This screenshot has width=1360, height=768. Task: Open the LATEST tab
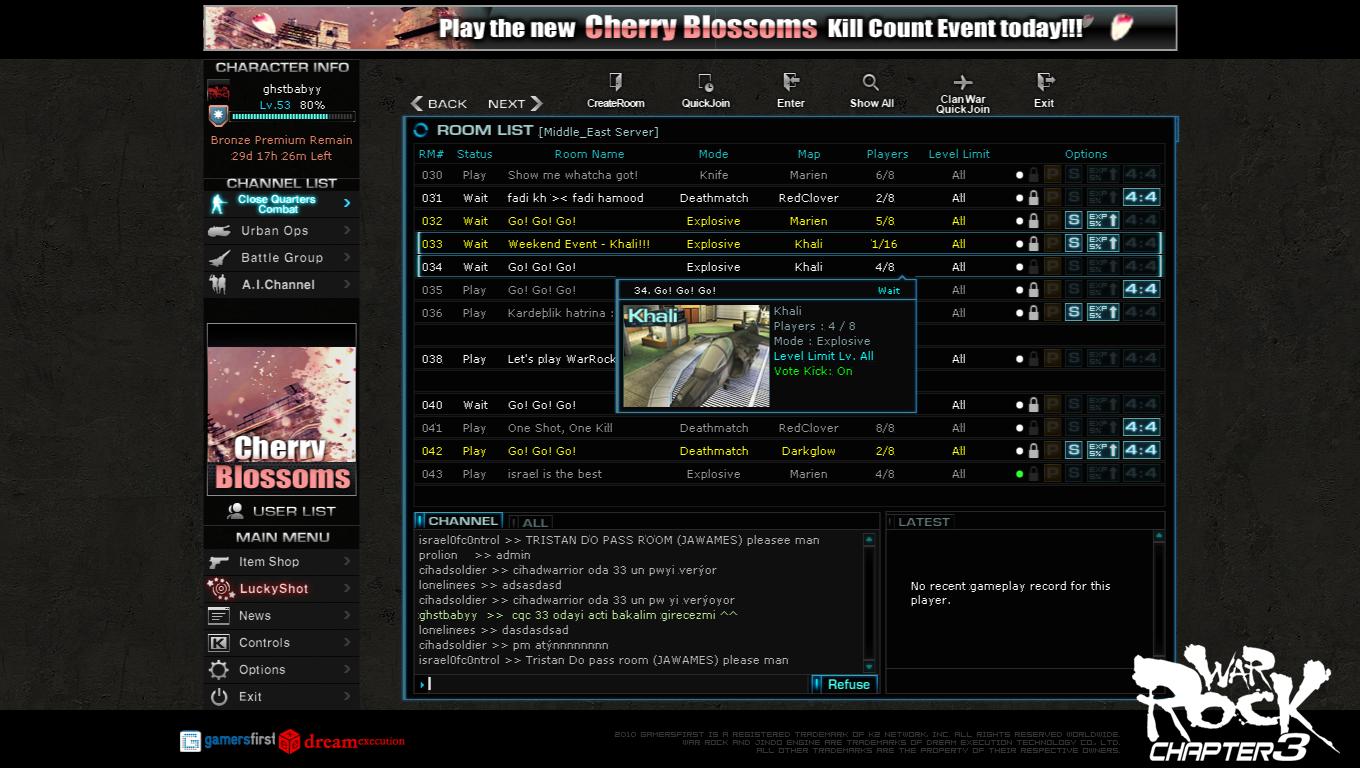pos(920,522)
